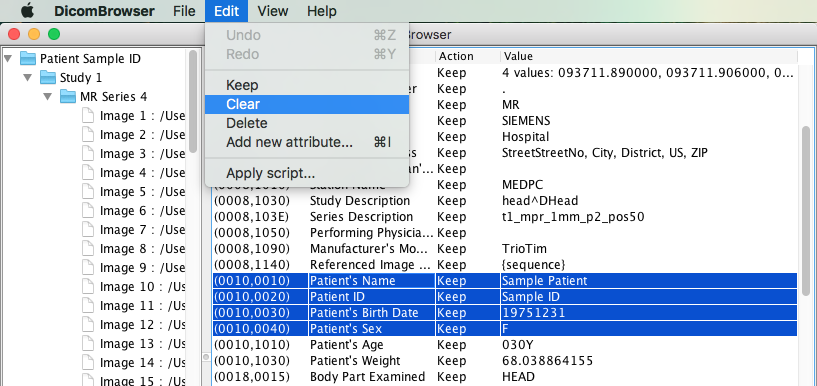
Task: Select the Patient's Age row
Action: point(504,345)
